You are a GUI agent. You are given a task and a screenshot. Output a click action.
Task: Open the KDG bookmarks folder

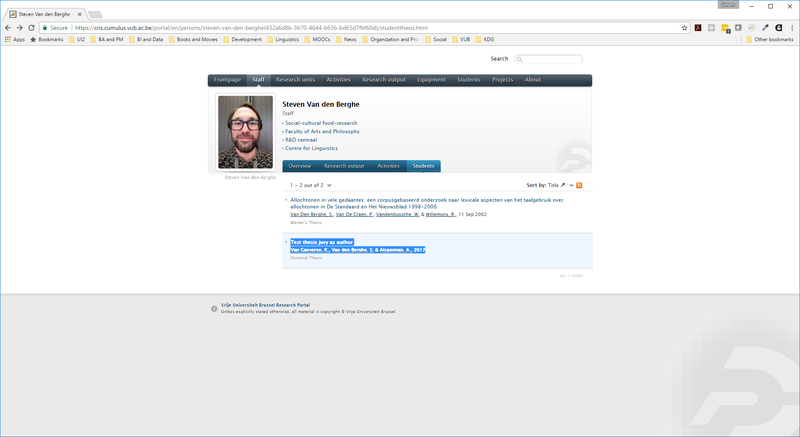tap(485, 39)
